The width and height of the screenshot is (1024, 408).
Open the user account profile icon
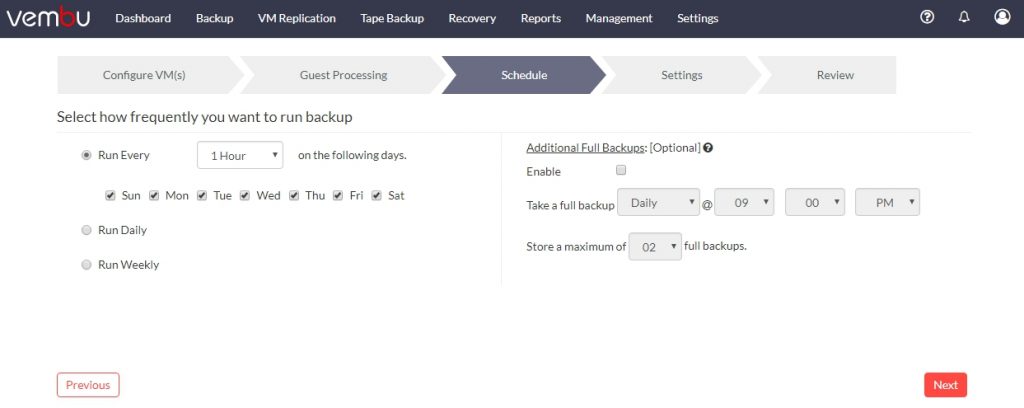(1002, 17)
